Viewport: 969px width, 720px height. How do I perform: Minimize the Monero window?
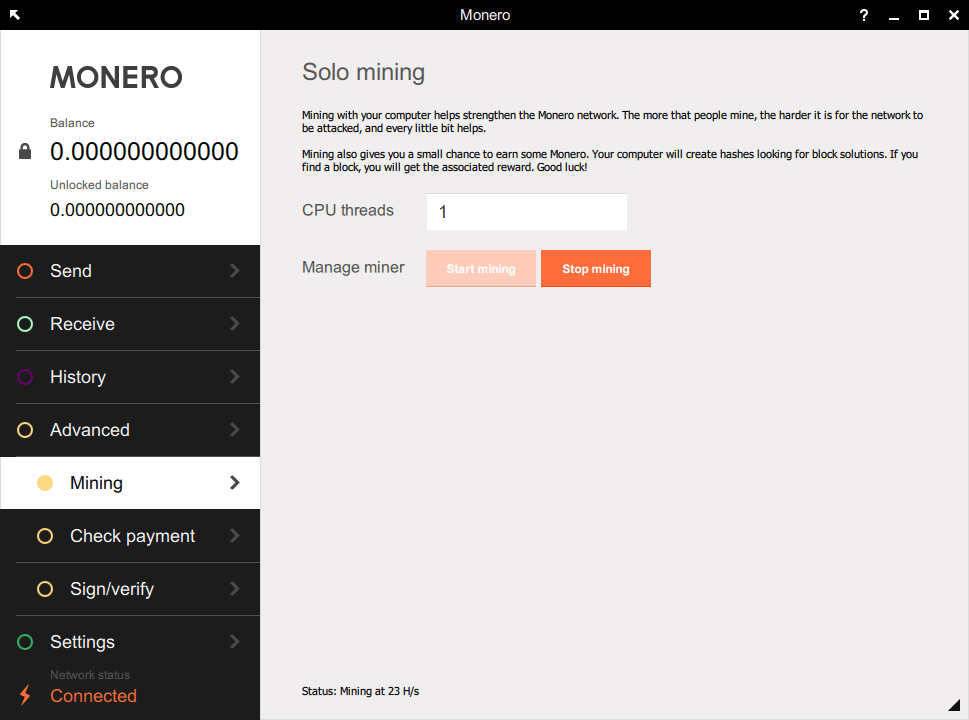894,19
